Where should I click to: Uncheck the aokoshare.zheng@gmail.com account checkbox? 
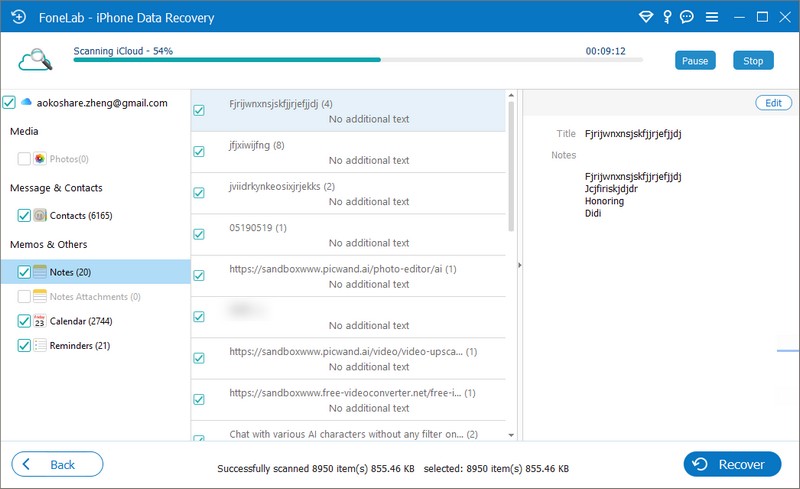pyautogui.click(x=9, y=103)
